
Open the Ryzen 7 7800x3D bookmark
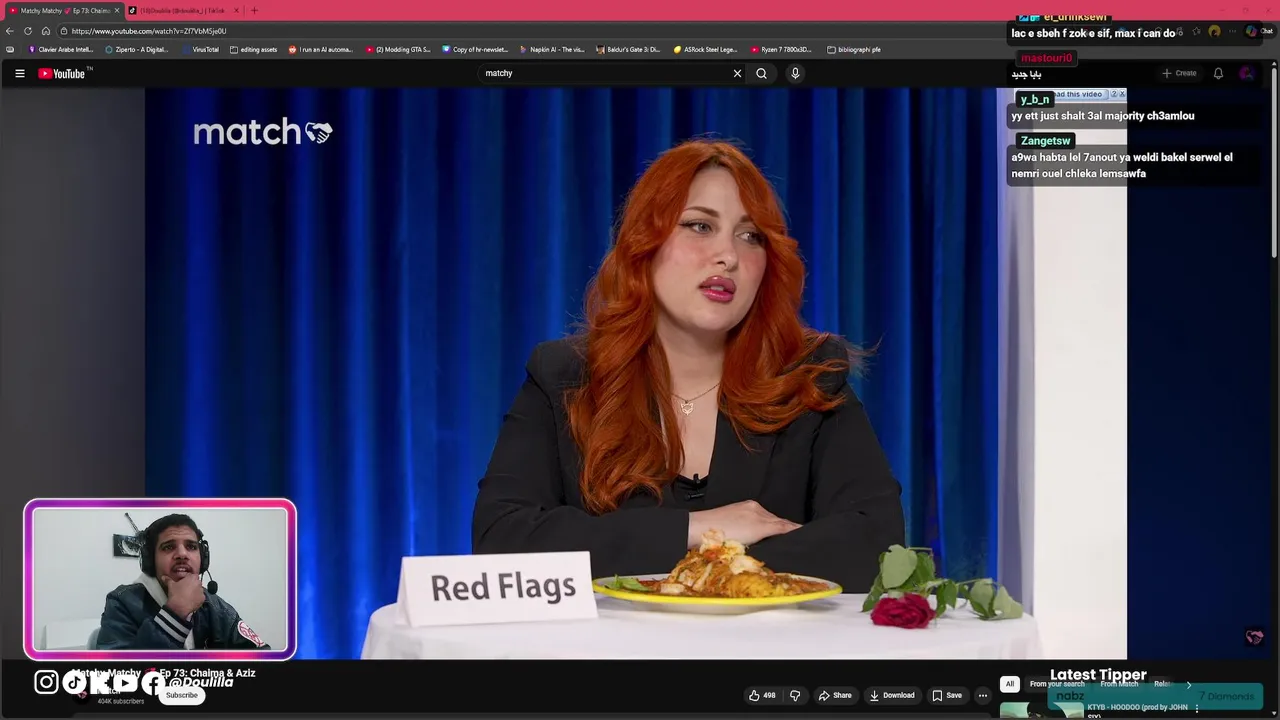782,49
